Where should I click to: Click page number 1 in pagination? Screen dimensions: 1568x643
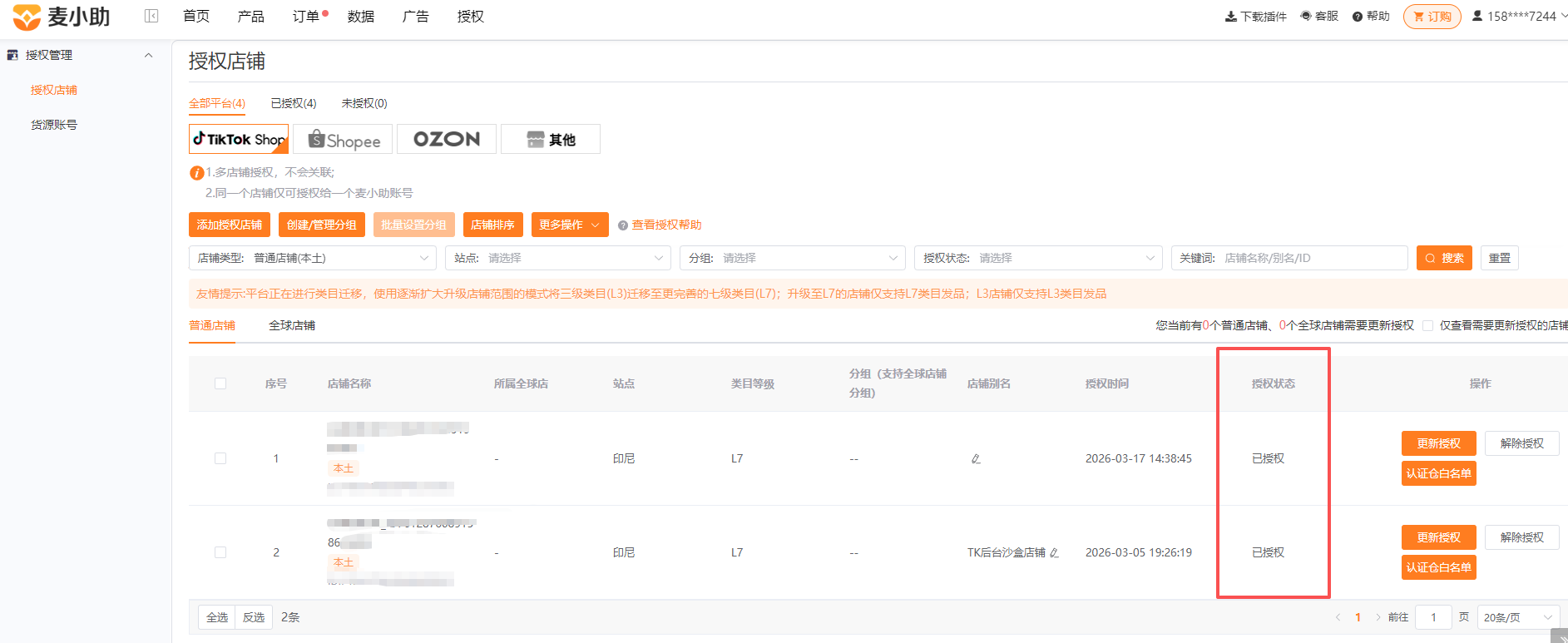click(1358, 617)
